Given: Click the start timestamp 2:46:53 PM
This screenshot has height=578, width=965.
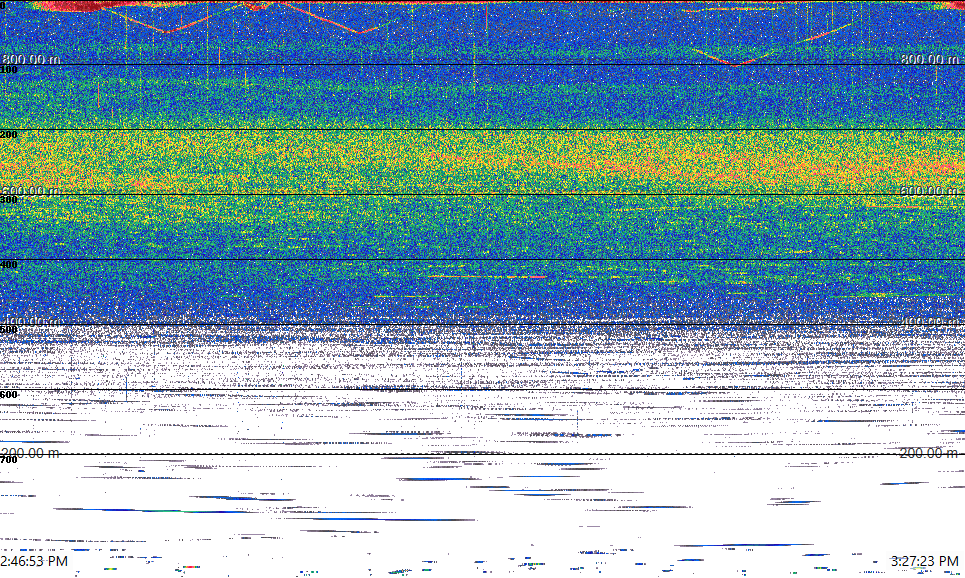Looking at the screenshot, I should click(x=34, y=561).
